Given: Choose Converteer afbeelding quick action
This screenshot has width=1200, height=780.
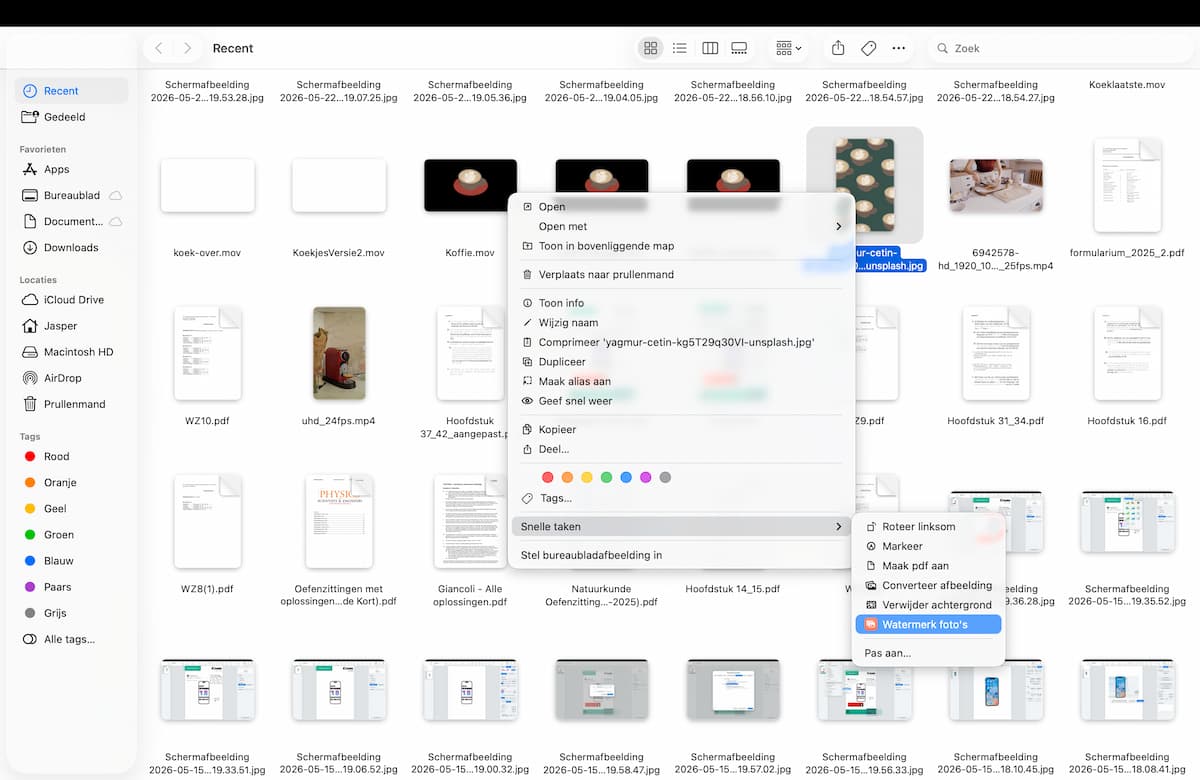Looking at the screenshot, I should (929, 585).
